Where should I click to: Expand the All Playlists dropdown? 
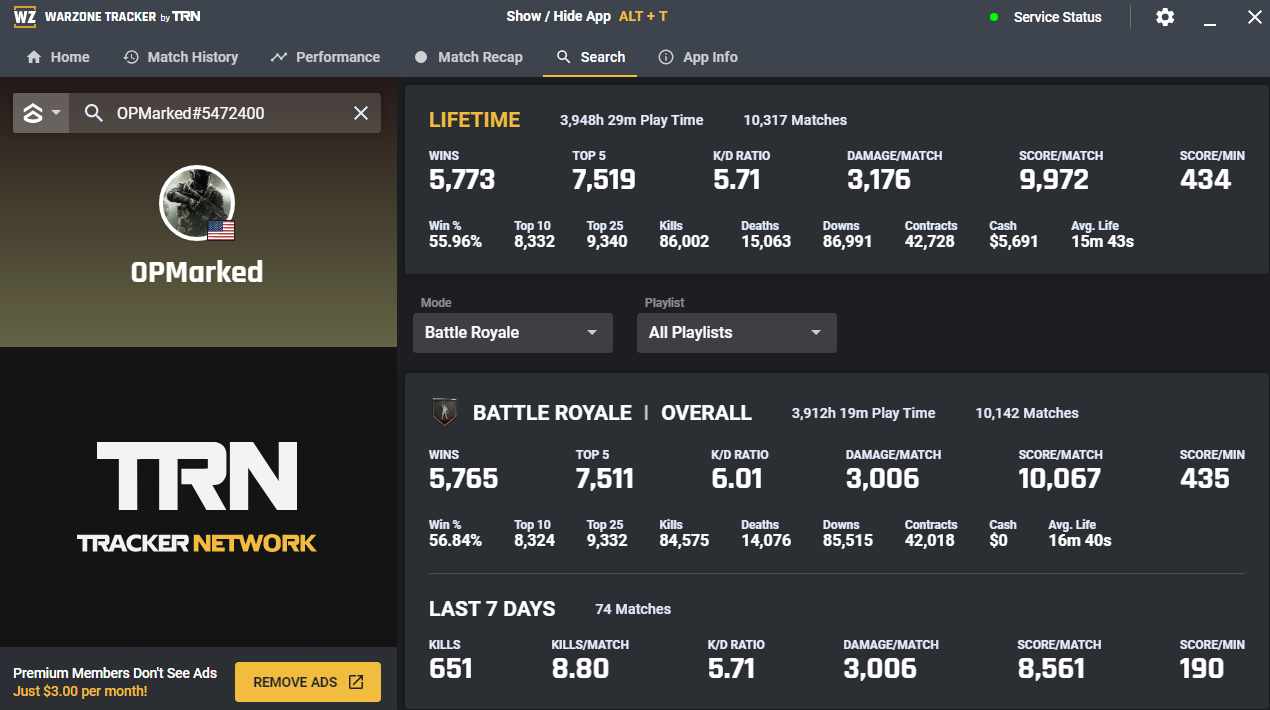coord(737,332)
